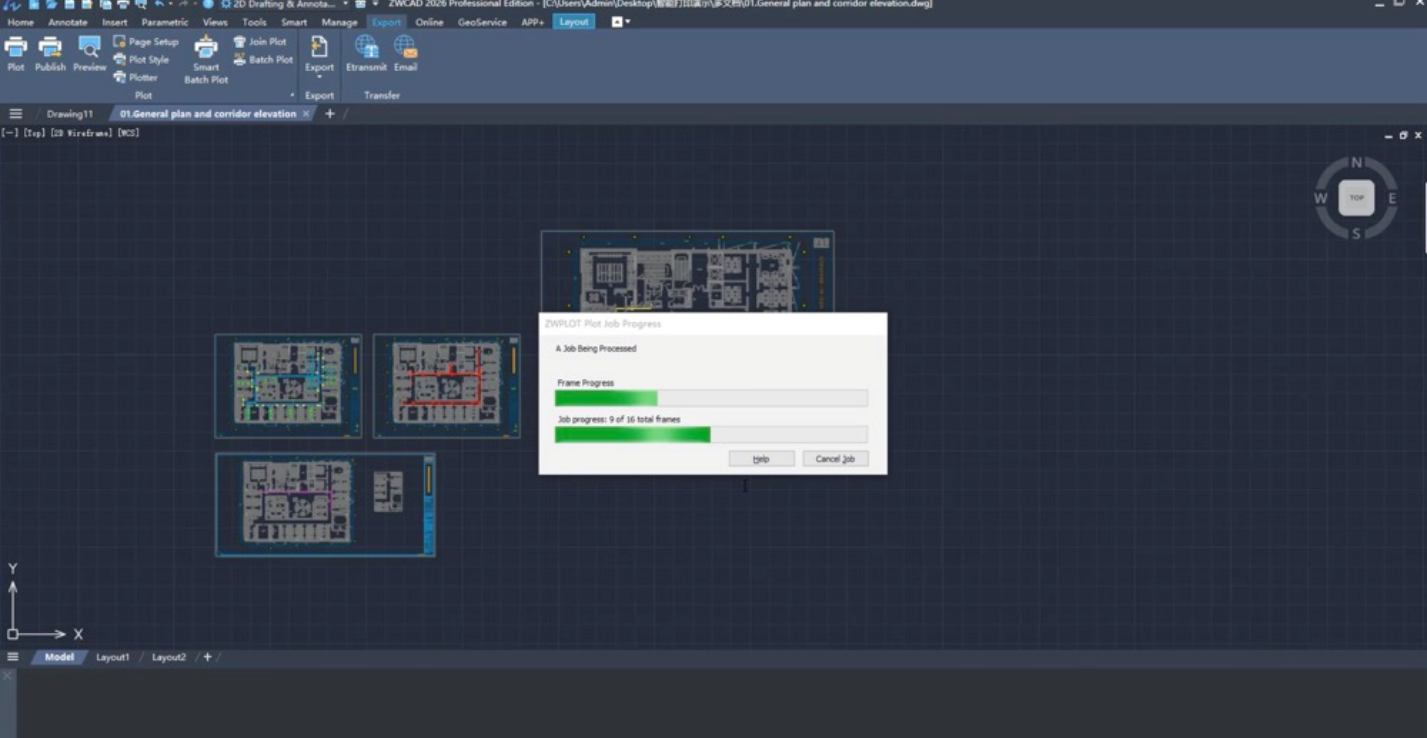1427x738 pixels.
Task: Switch to the Layout1 tab
Action: (112, 657)
